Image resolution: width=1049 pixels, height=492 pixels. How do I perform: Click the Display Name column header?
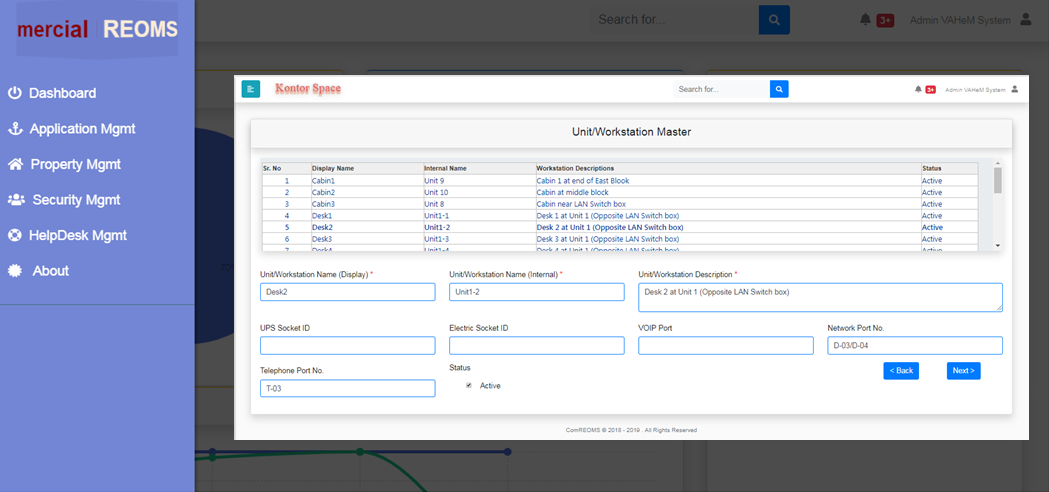[367, 169]
